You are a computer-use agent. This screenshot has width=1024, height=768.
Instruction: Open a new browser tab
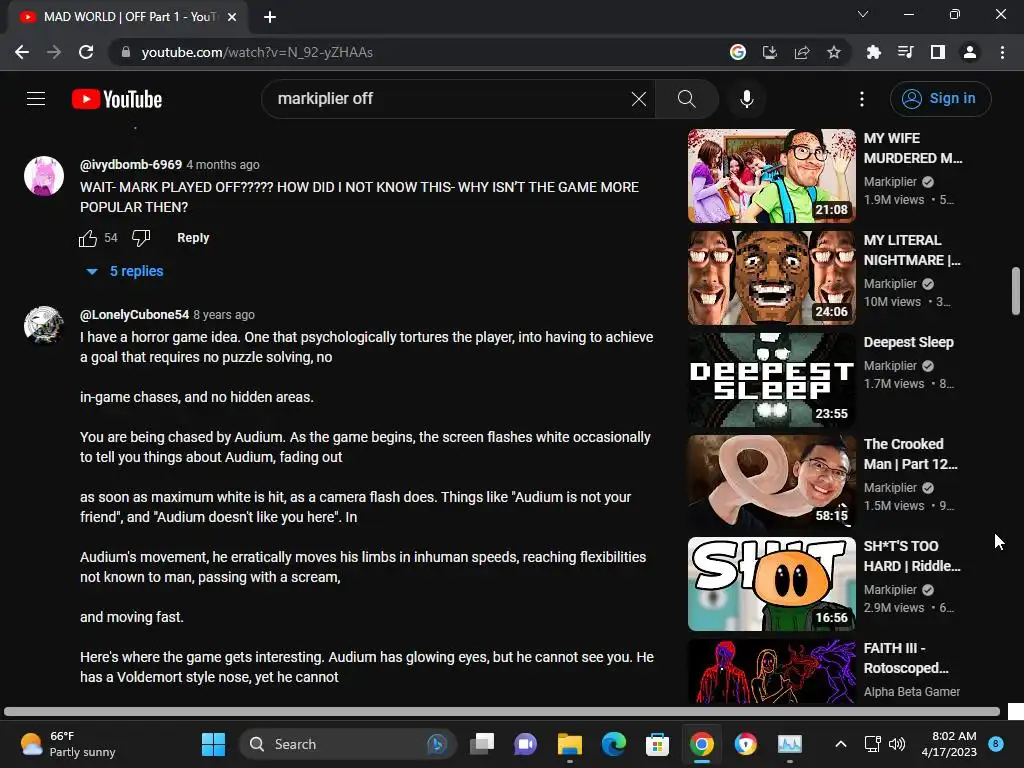pos(270,17)
